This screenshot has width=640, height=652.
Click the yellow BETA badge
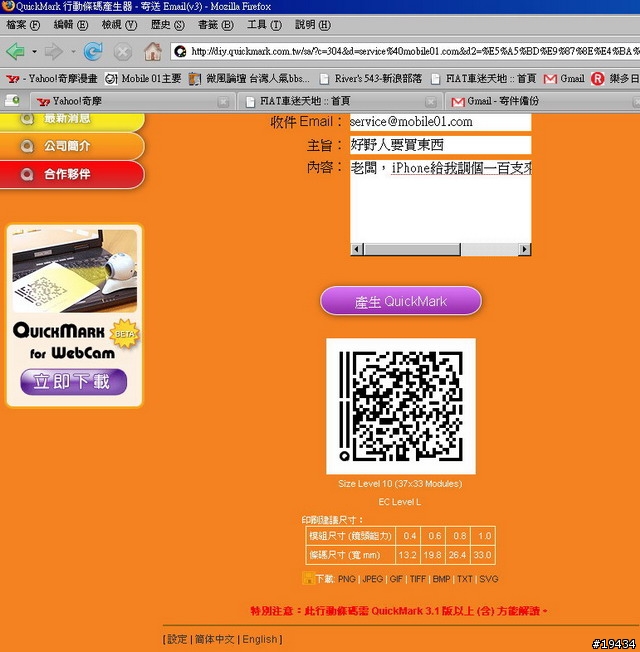124,333
